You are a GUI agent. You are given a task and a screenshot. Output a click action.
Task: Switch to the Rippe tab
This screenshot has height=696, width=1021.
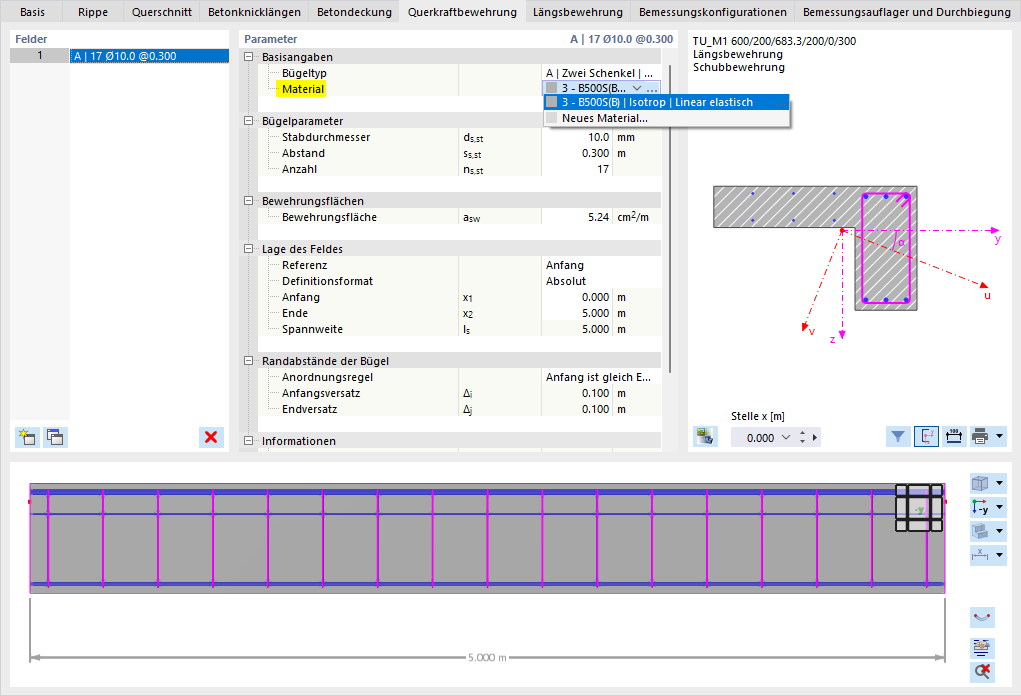tap(93, 12)
